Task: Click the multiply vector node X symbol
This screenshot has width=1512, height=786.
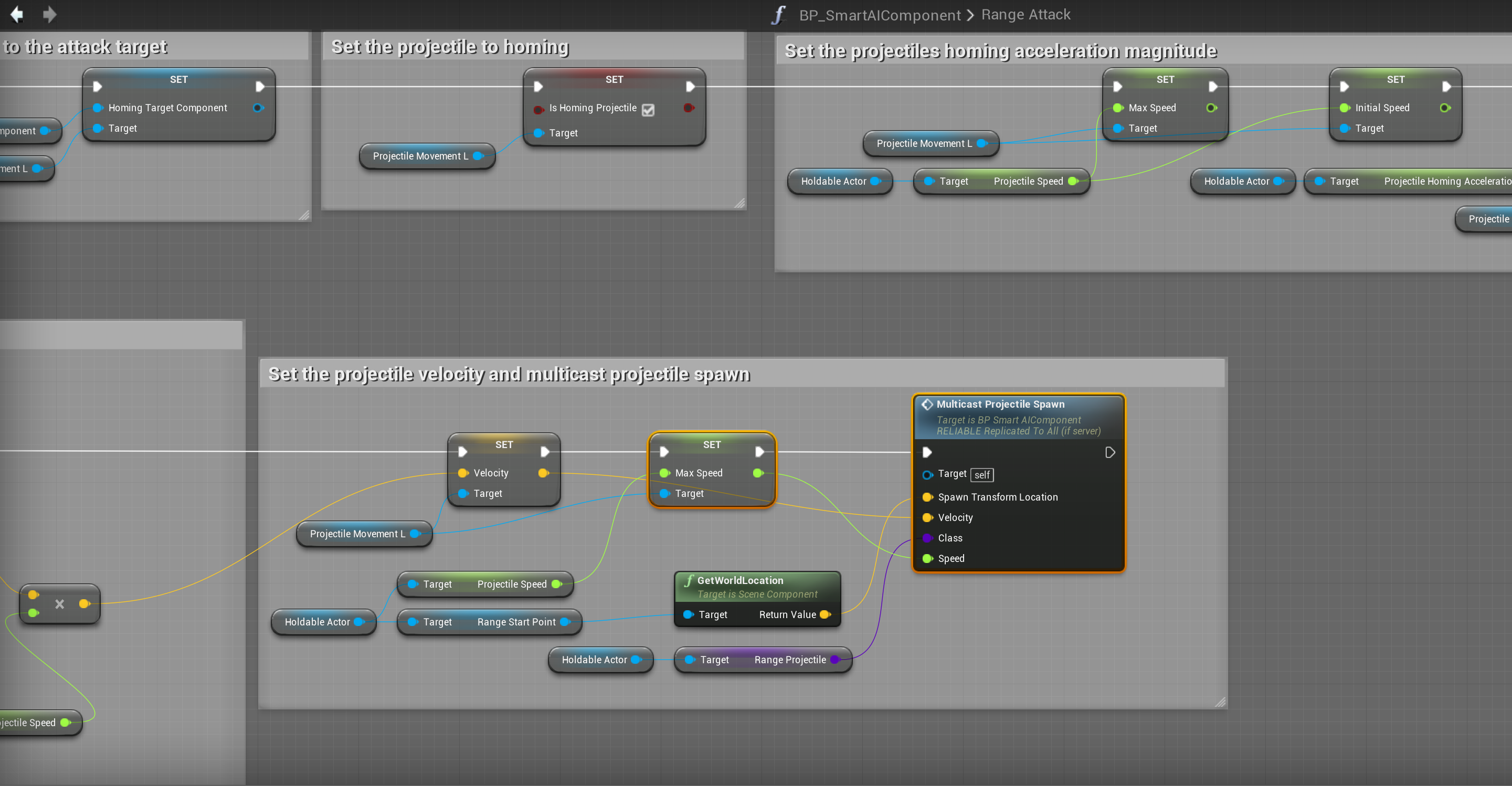Action: 59,604
